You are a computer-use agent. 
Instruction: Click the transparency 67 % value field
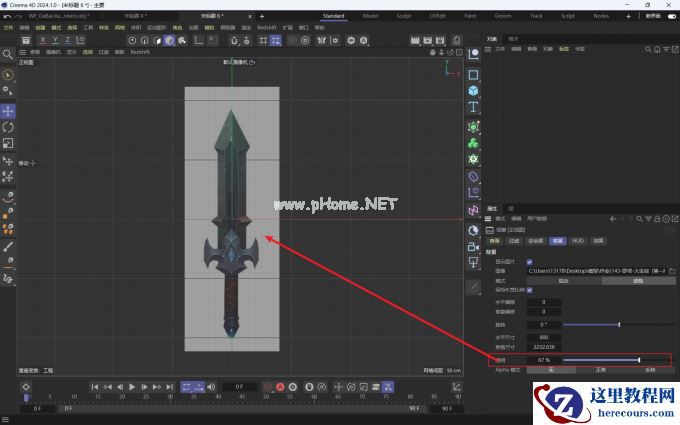pyautogui.click(x=544, y=360)
